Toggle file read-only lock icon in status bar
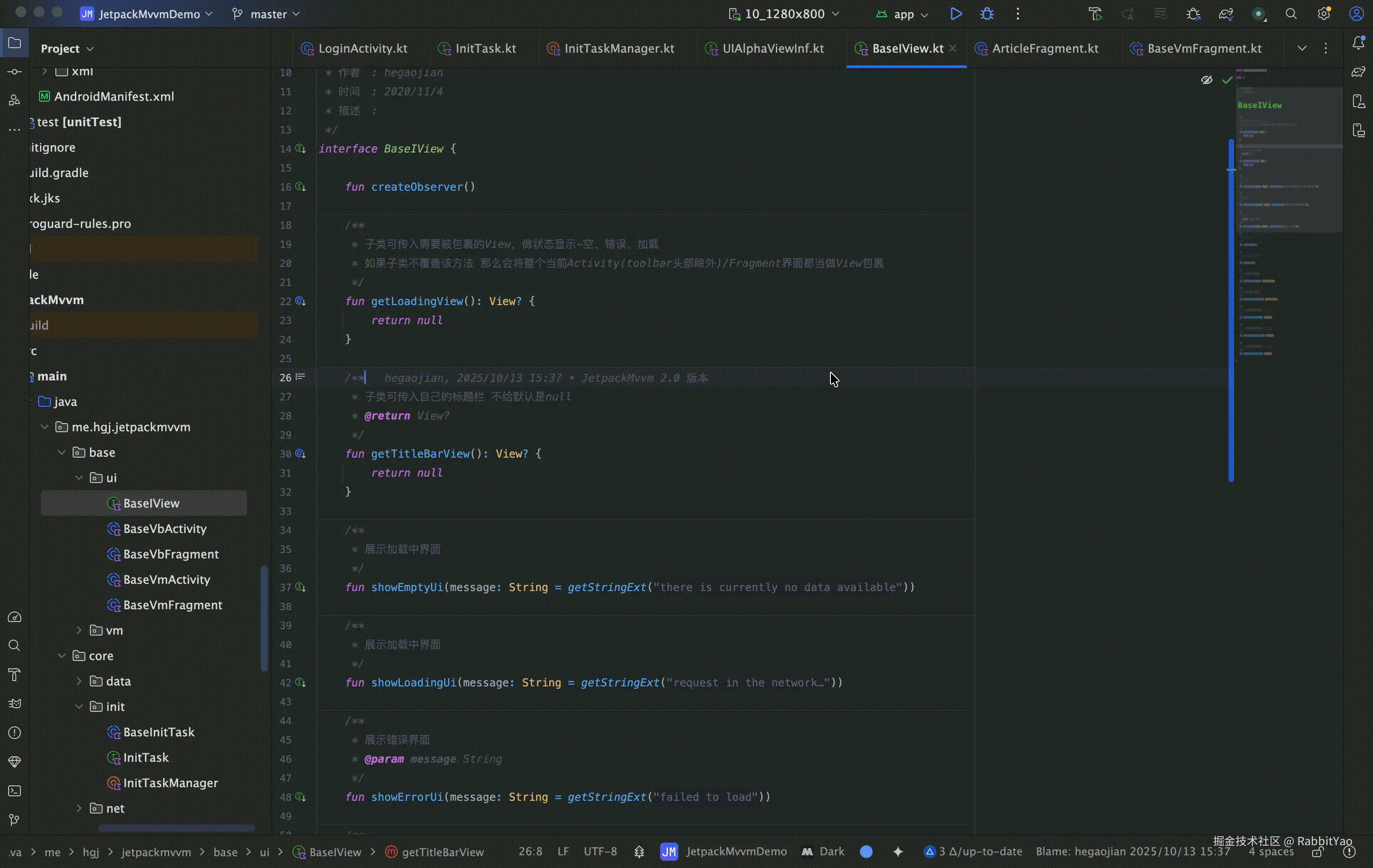Viewport: 1373px width, 868px height. [1318, 852]
